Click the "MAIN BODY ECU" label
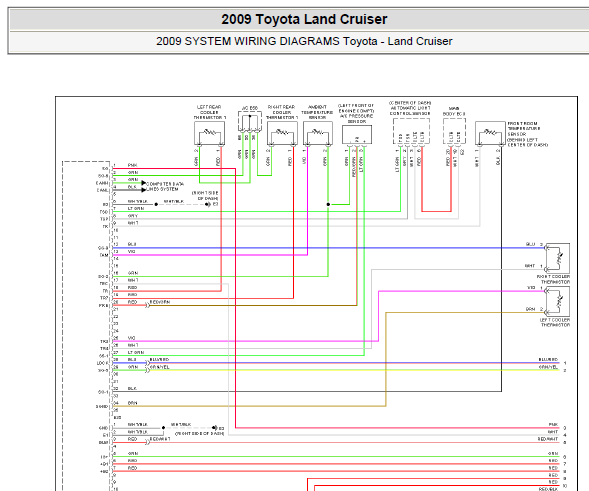Screen dimensions: 589x491 click(x=454, y=111)
